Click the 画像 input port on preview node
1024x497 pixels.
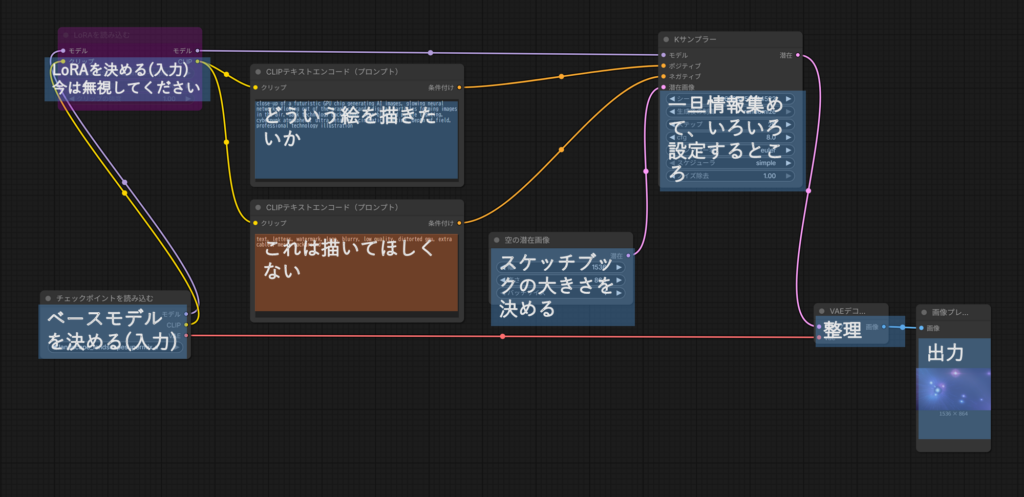pyautogui.click(x=922, y=327)
